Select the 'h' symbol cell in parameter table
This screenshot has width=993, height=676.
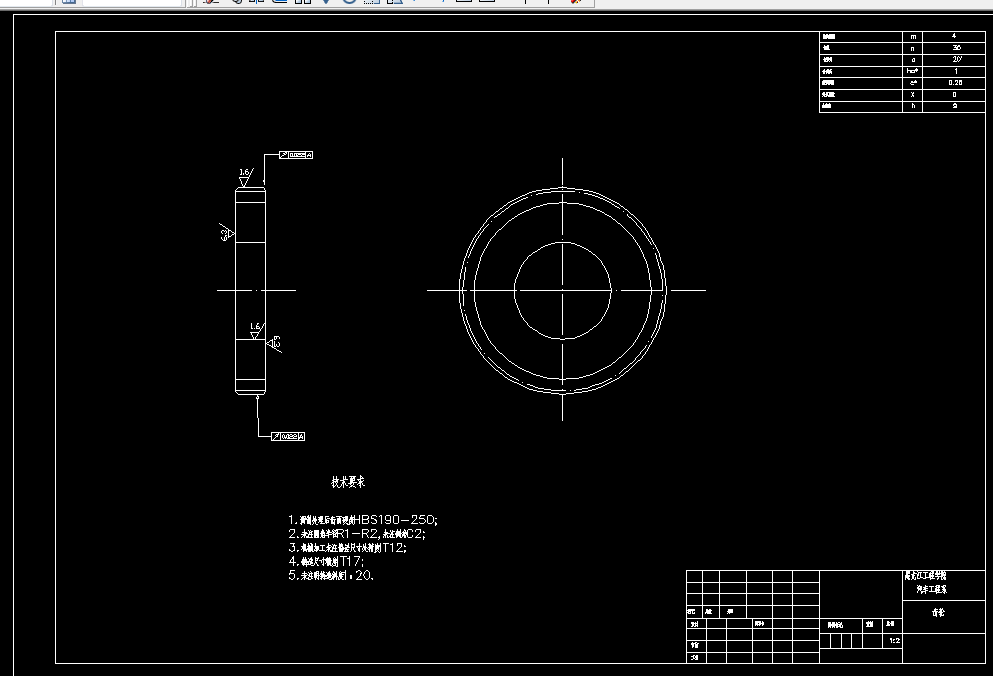tap(913, 106)
